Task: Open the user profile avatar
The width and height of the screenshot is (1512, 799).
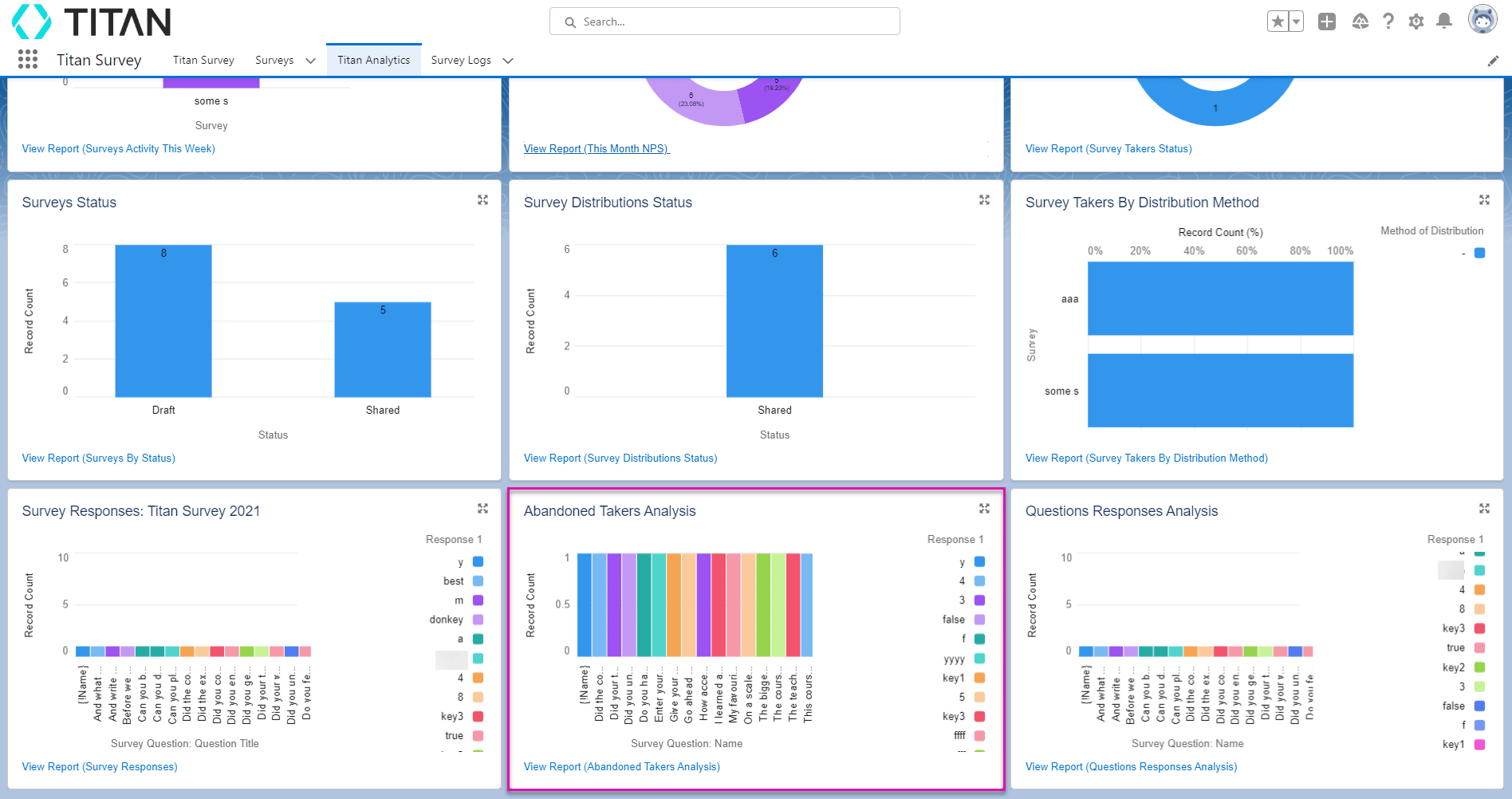Action: click(x=1482, y=19)
